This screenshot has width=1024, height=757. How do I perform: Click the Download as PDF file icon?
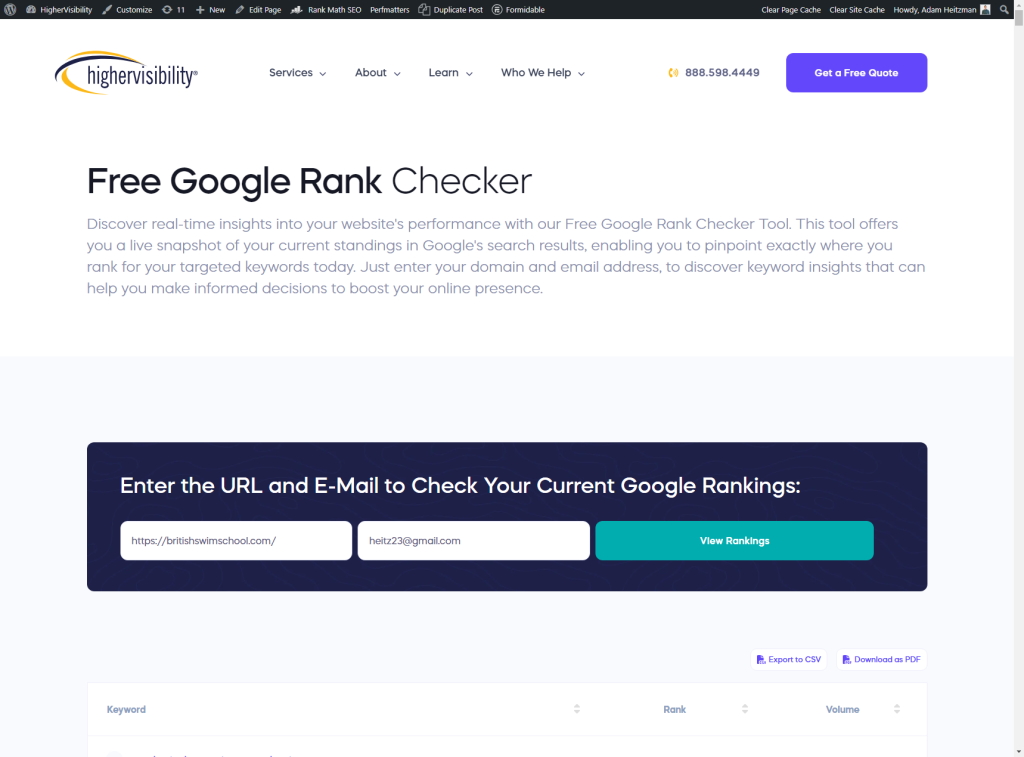(x=845, y=659)
